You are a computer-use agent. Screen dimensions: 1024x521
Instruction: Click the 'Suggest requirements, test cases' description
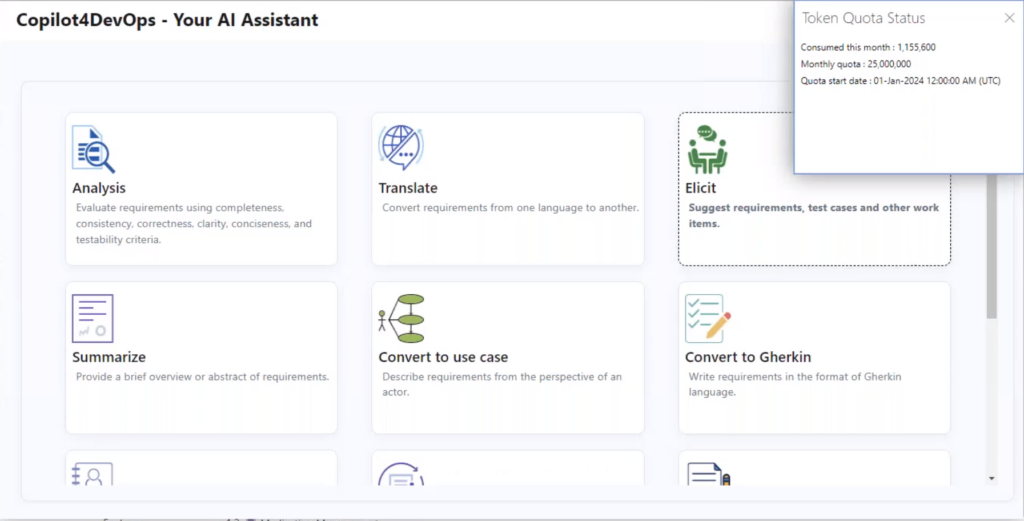814,215
